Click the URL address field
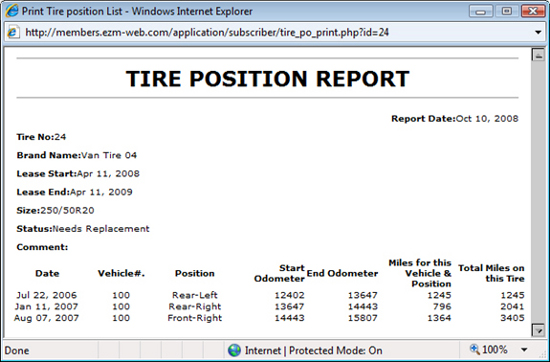This screenshot has width=550, height=362. click(x=207, y=33)
